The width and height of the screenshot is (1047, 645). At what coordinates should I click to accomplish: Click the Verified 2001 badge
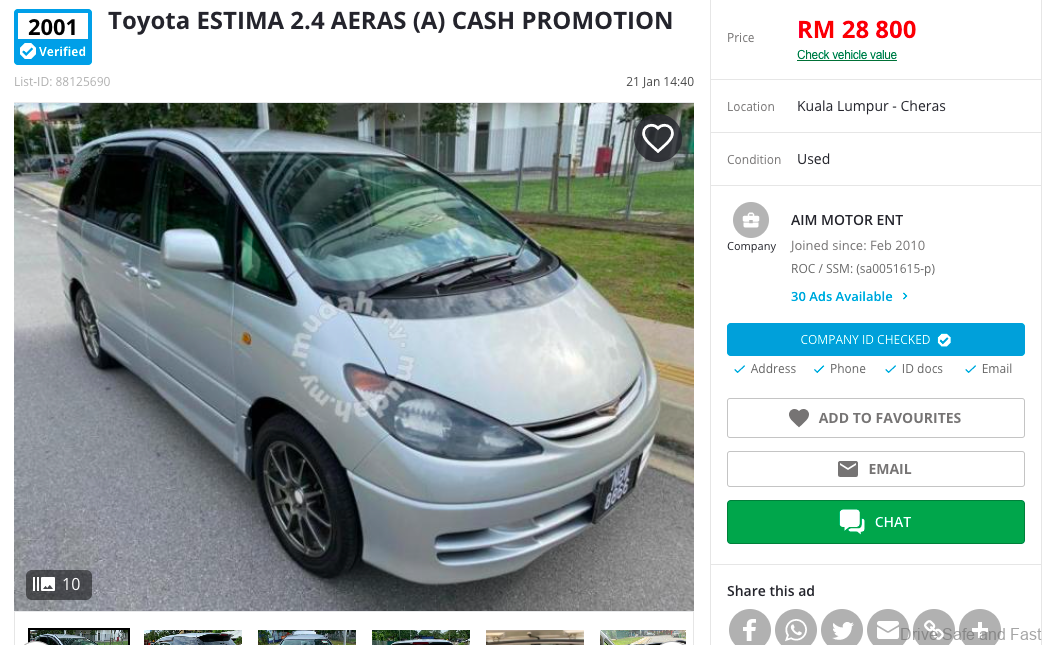[x=53, y=37]
